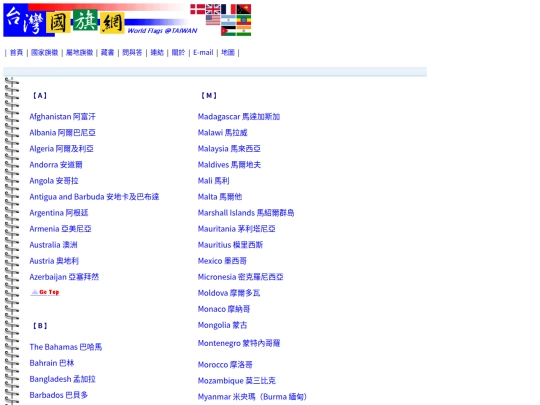Screen dimensions: 540x405
Task: Open Mexico 墨西哥 link
Action: 222,261
